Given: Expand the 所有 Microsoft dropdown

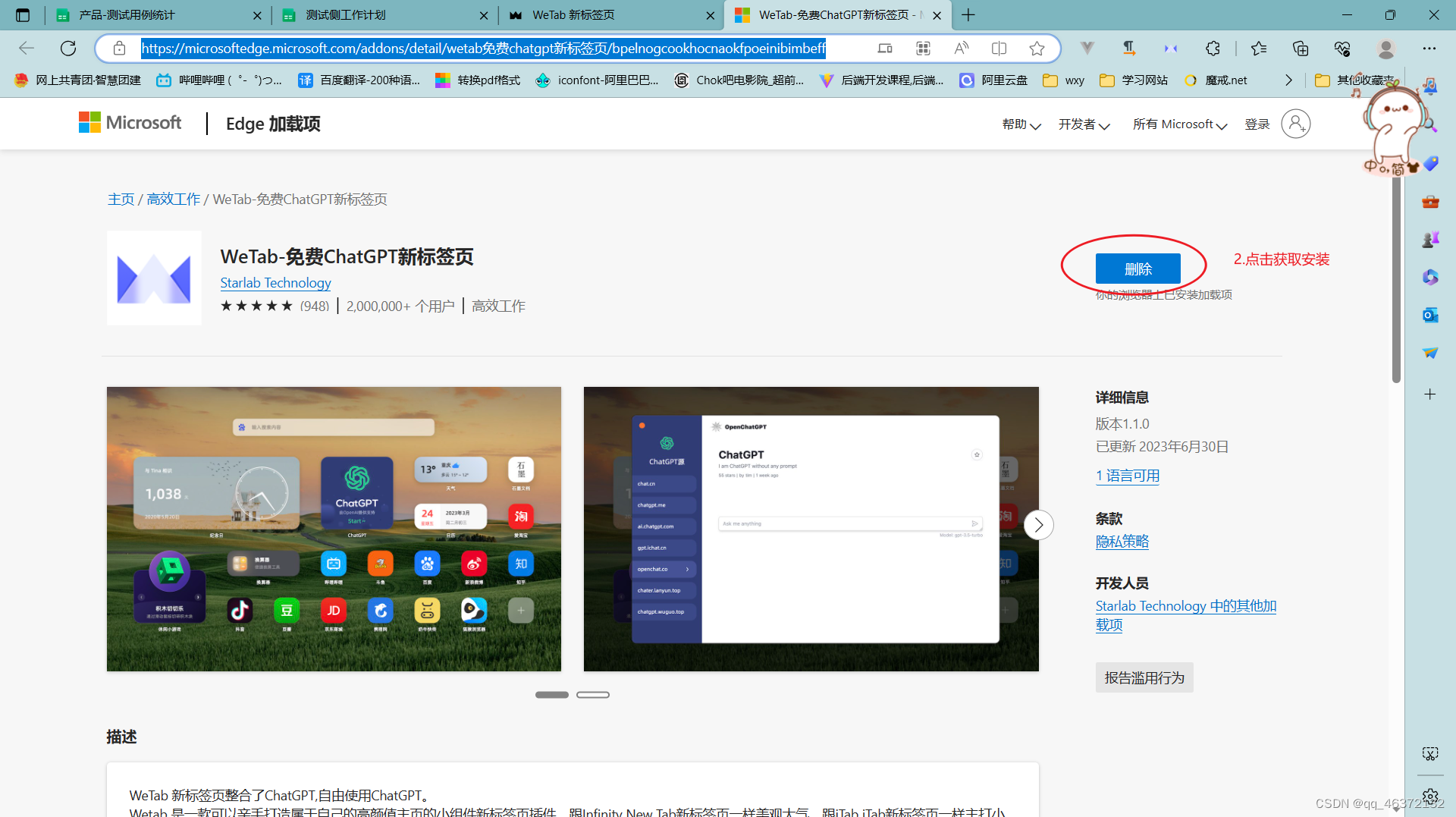Looking at the screenshot, I should coord(1180,124).
